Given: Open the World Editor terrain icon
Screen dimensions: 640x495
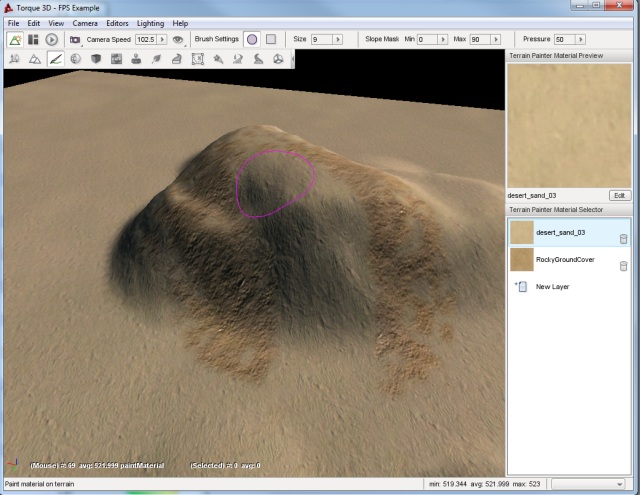Looking at the screenshot, I should (15, 40).
